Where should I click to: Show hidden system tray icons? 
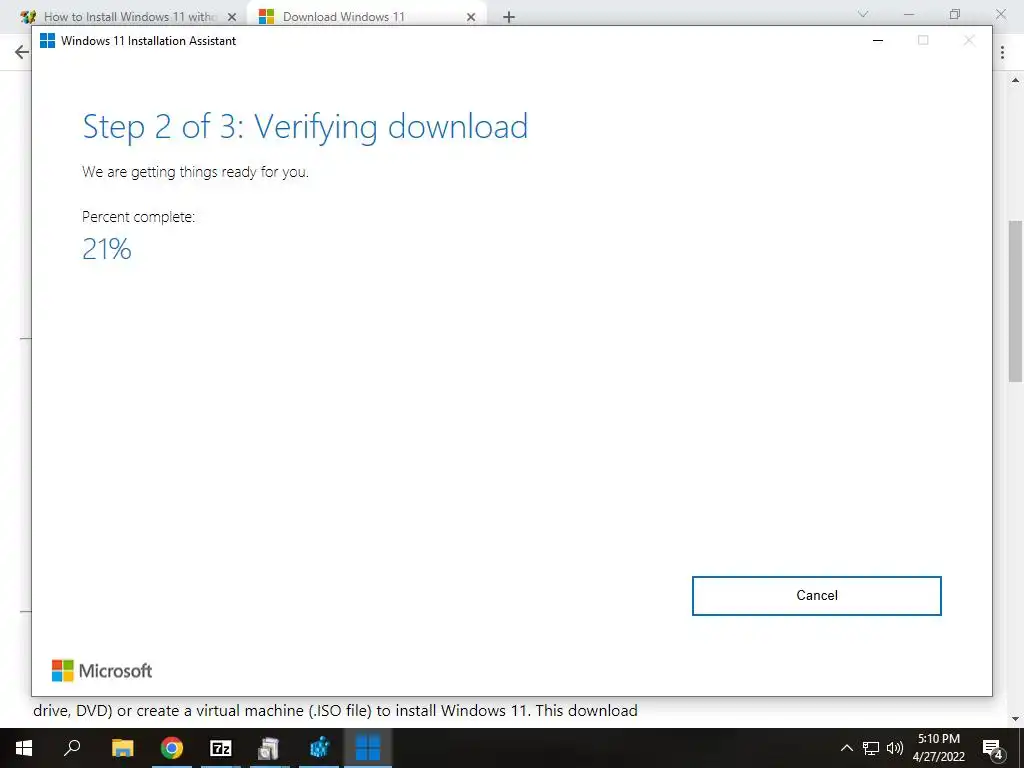(846, 748)
